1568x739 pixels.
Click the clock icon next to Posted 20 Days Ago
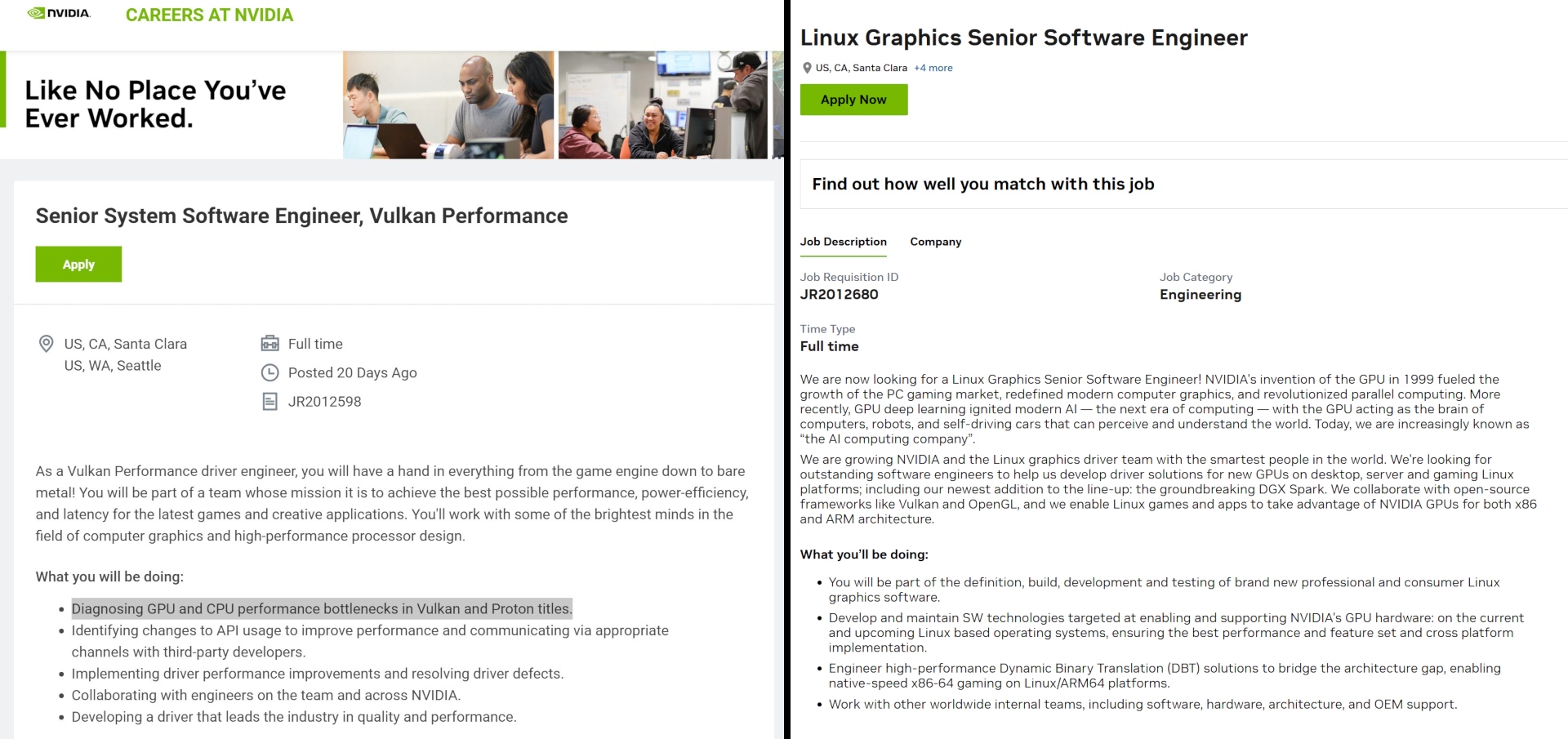pos(269,373)
